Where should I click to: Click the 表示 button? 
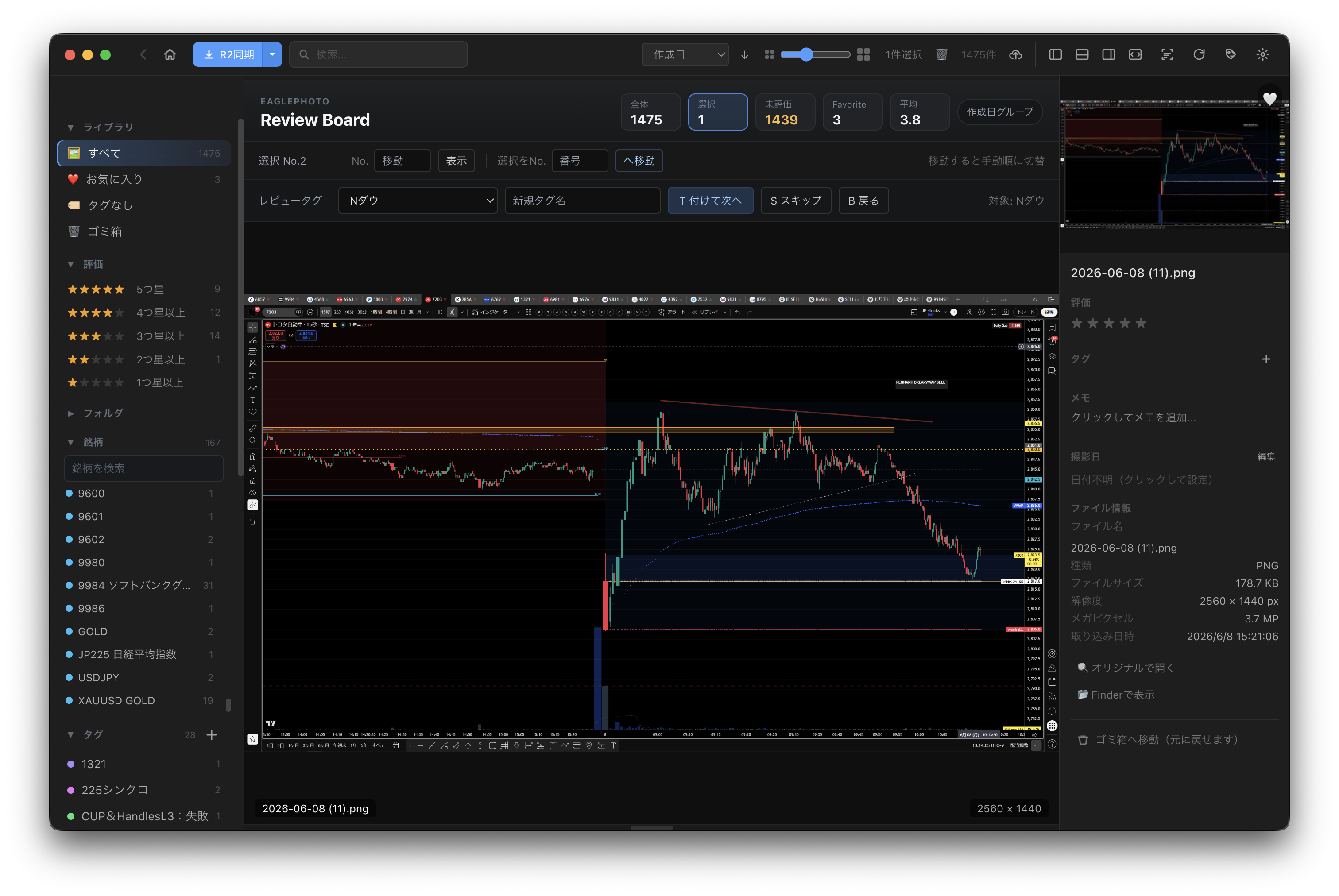tap(456, 161)
